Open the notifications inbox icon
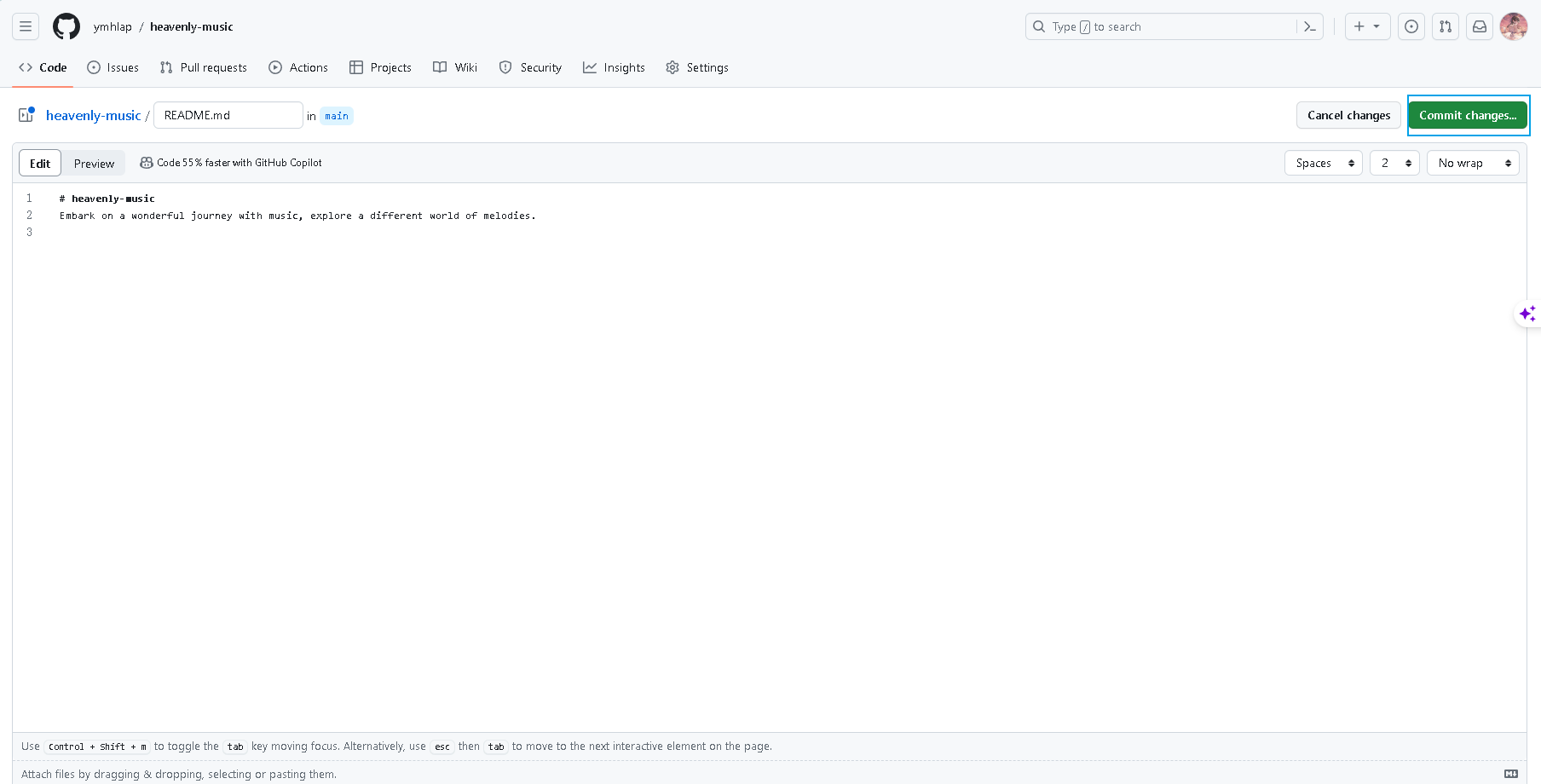 1480,26
